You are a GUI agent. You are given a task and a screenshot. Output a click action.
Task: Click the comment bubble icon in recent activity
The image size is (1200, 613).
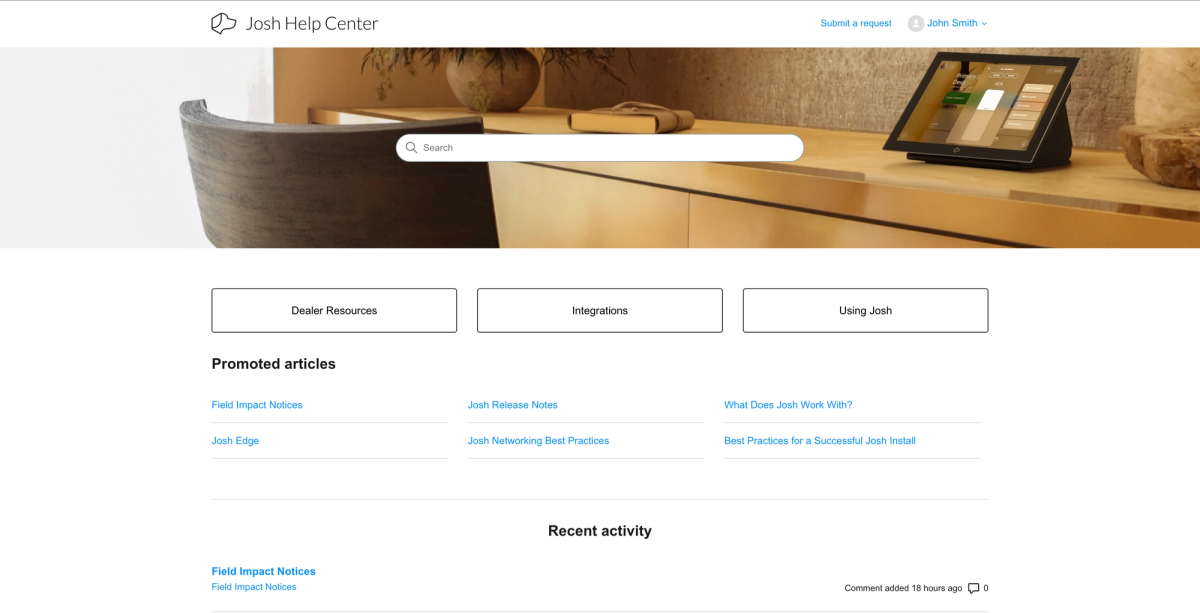tap(974, 588)
